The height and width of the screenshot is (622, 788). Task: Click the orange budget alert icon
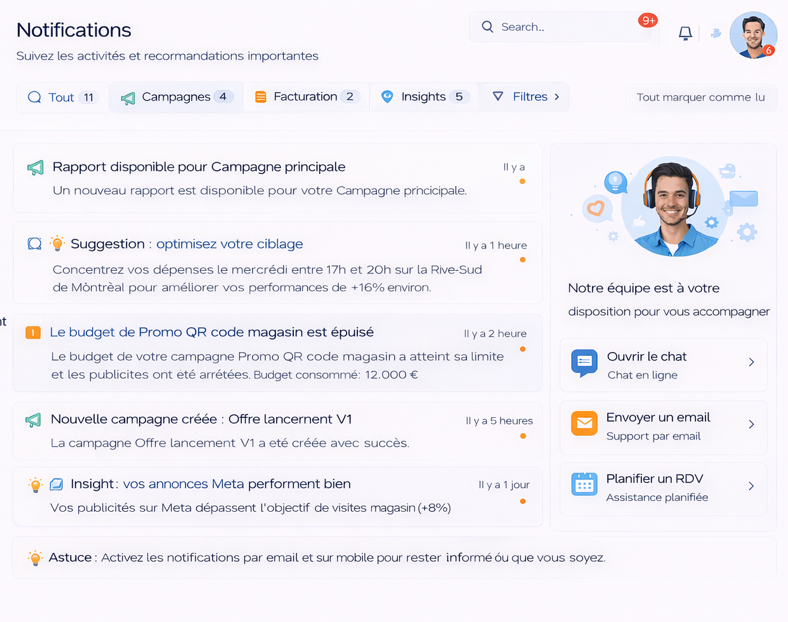pyautogui.click(x=33, y=332)
